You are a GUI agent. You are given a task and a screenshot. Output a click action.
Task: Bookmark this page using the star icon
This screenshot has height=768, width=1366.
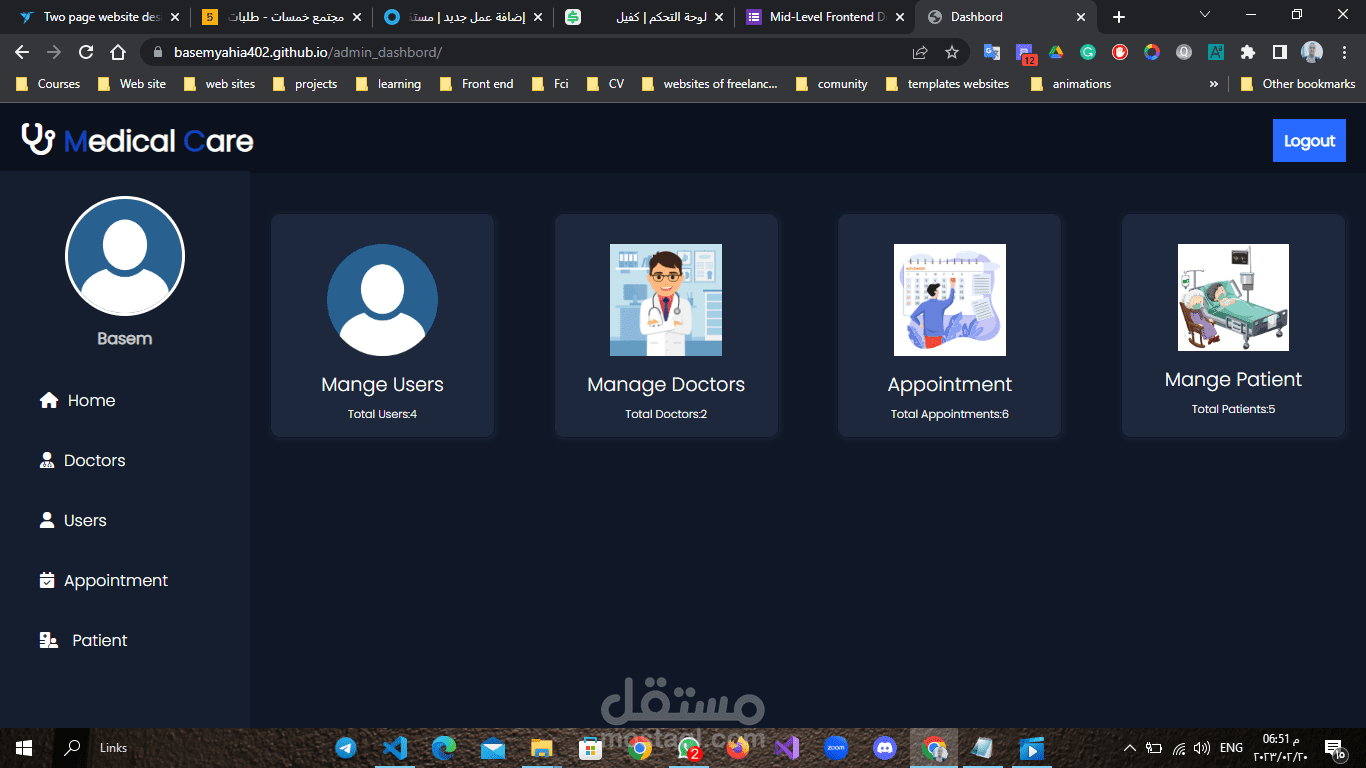point(951,51)
